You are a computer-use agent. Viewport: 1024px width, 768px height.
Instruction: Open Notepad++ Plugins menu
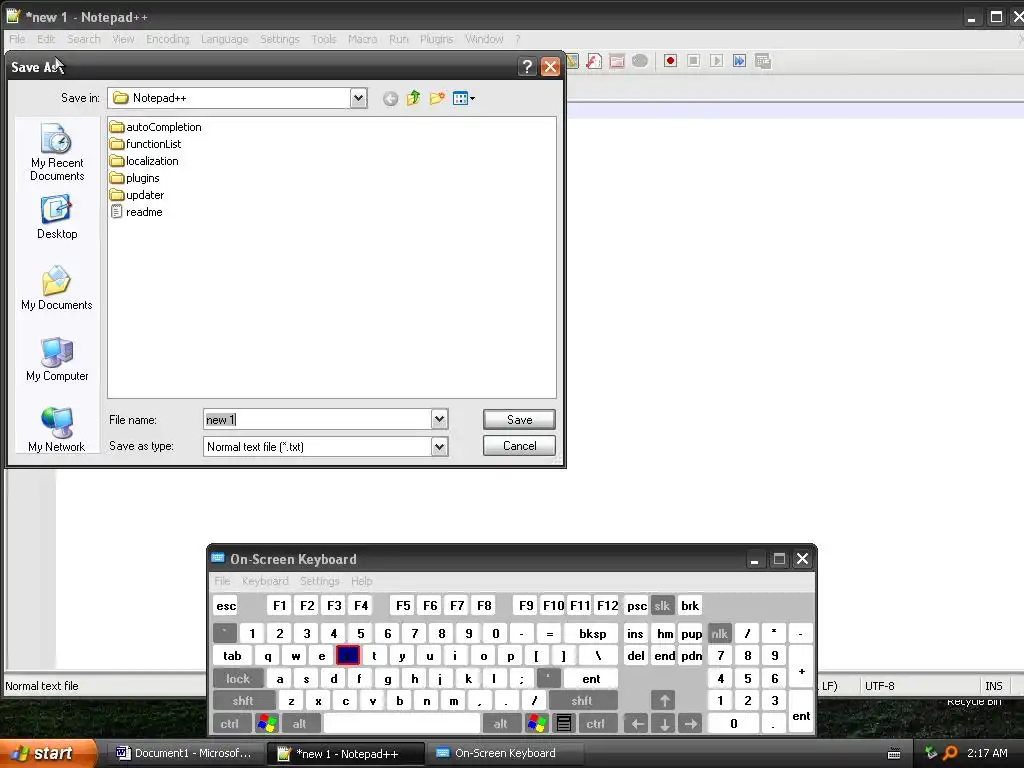pos(436,39)
